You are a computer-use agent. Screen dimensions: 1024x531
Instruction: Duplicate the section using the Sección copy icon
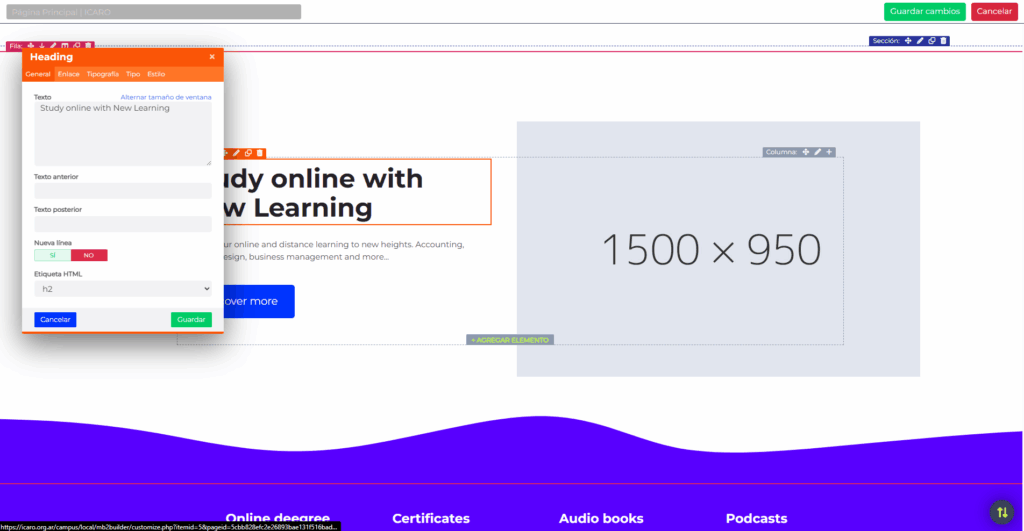pyautogui.click(x=932, y=41)
